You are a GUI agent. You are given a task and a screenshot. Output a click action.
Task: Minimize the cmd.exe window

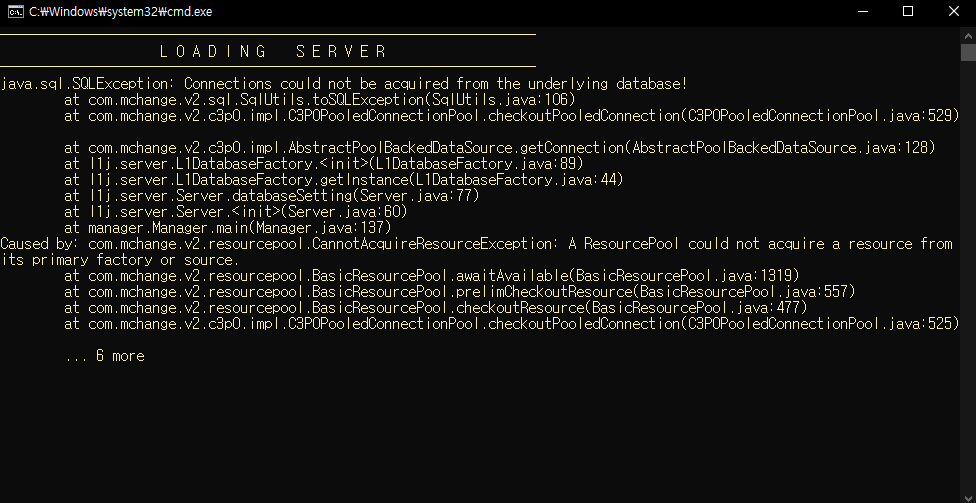pos(863,11)
